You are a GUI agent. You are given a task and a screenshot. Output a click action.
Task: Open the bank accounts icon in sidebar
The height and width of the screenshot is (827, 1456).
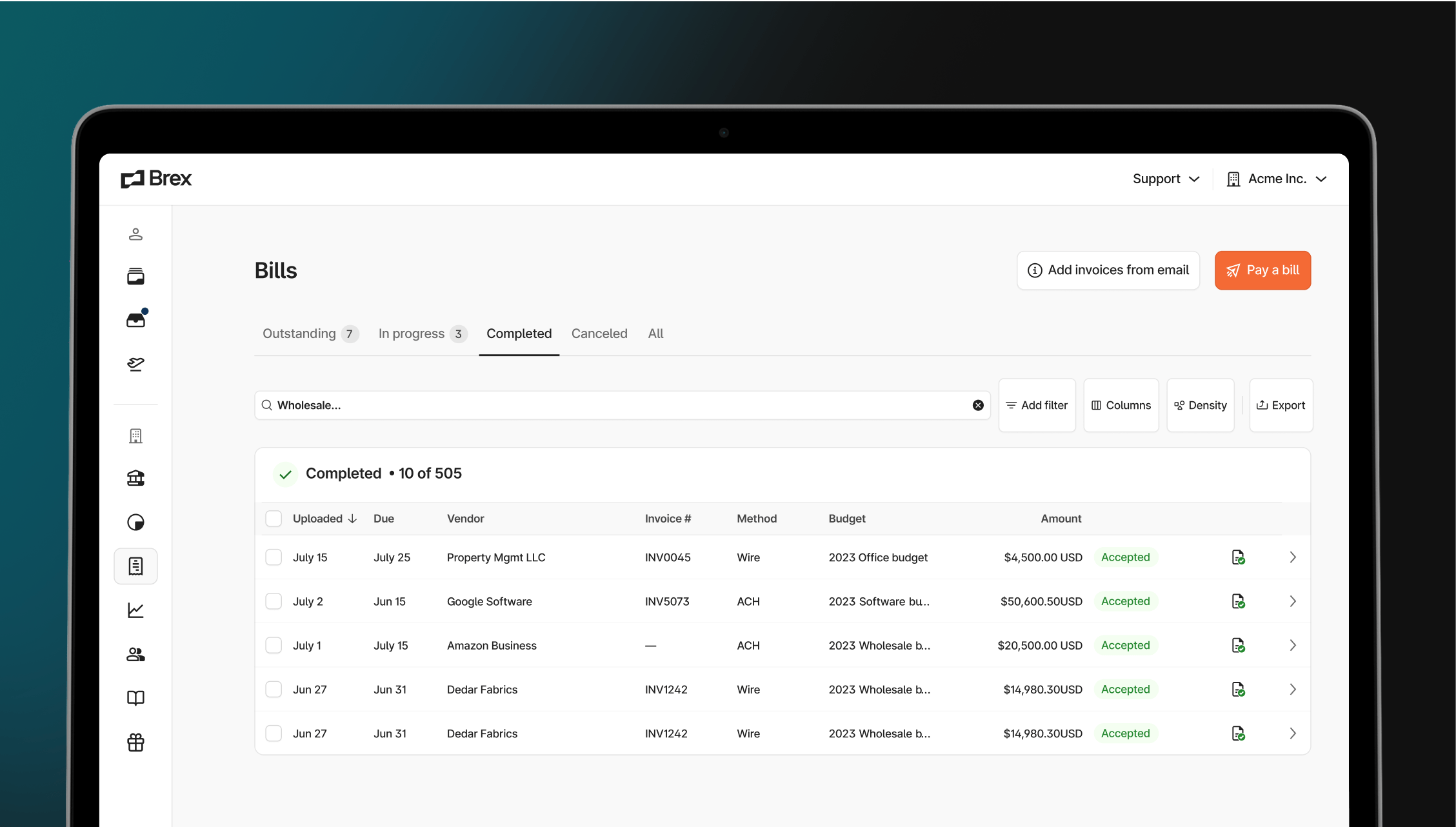click(135, 478)
